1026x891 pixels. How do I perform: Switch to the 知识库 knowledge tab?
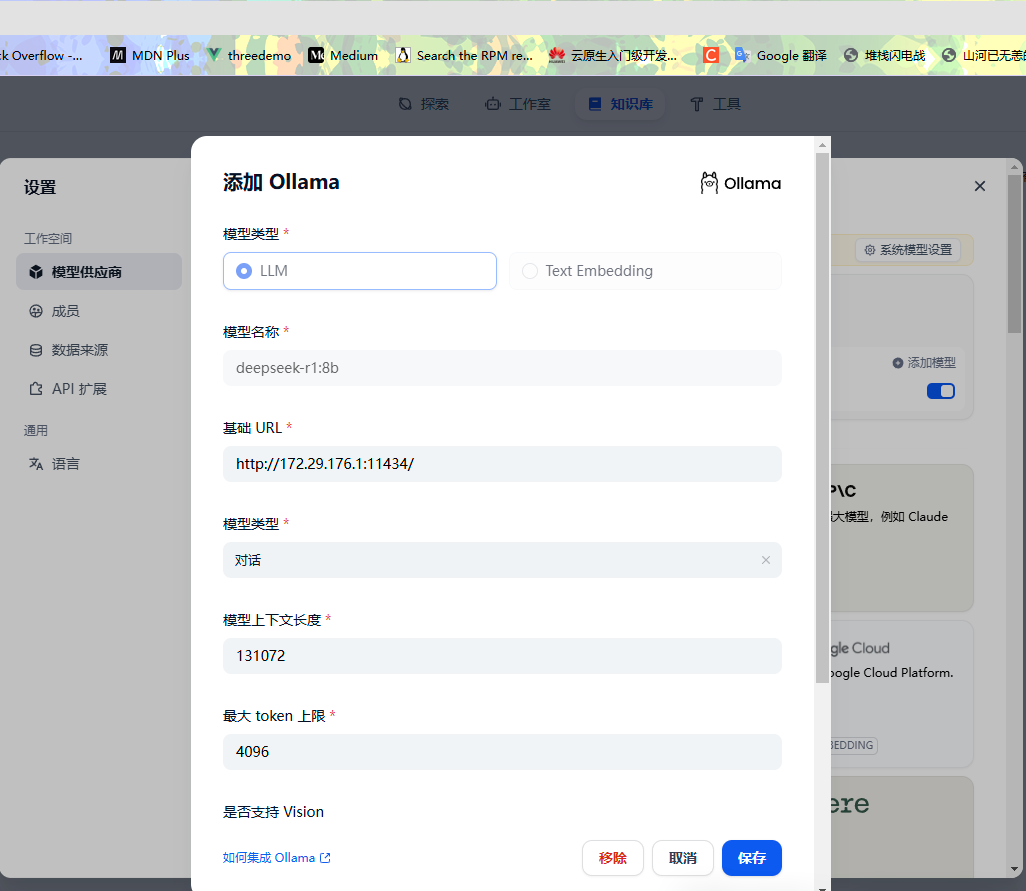click(x=620, y=104)
